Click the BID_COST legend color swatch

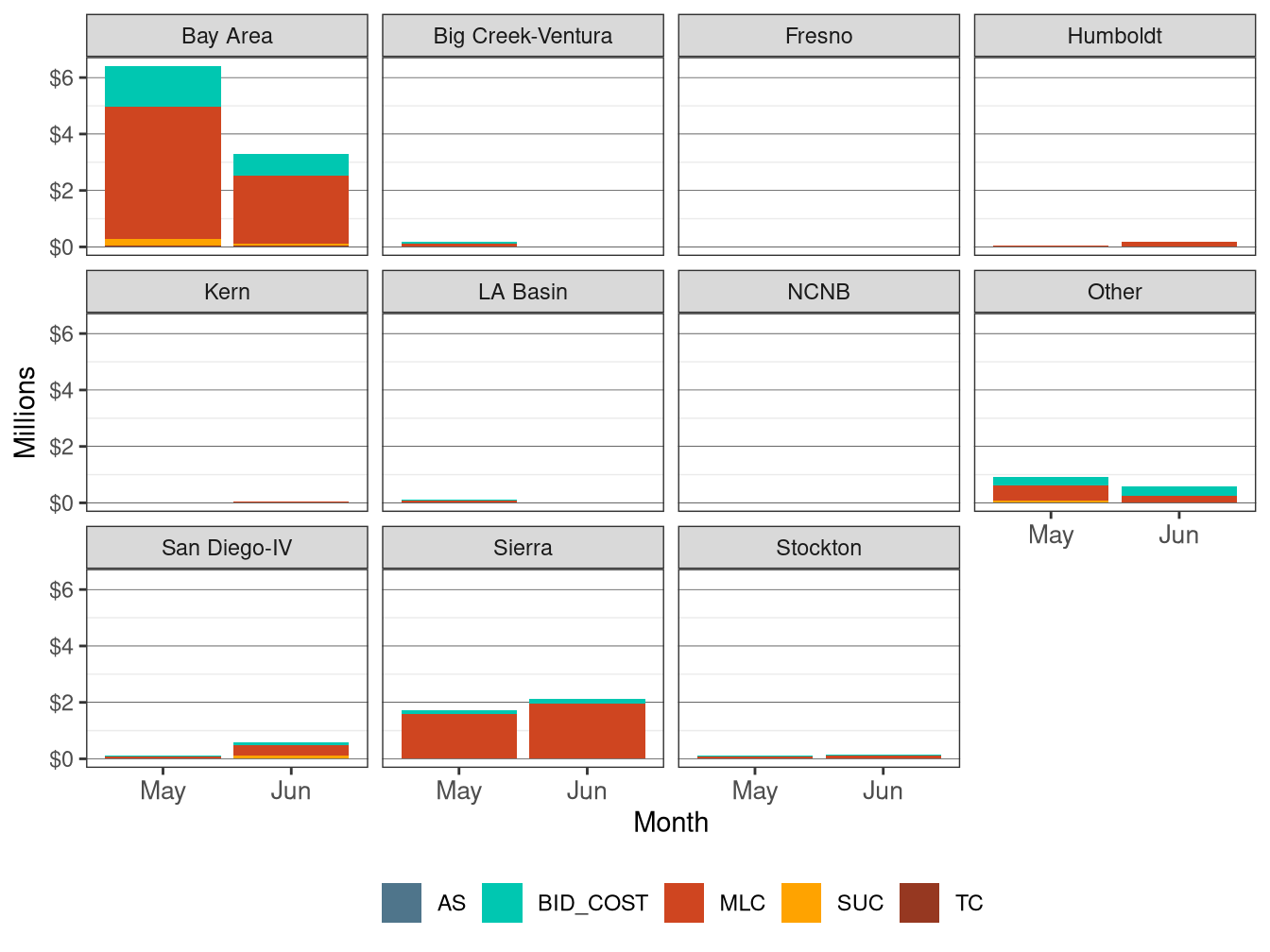click(x=502, y=903)
